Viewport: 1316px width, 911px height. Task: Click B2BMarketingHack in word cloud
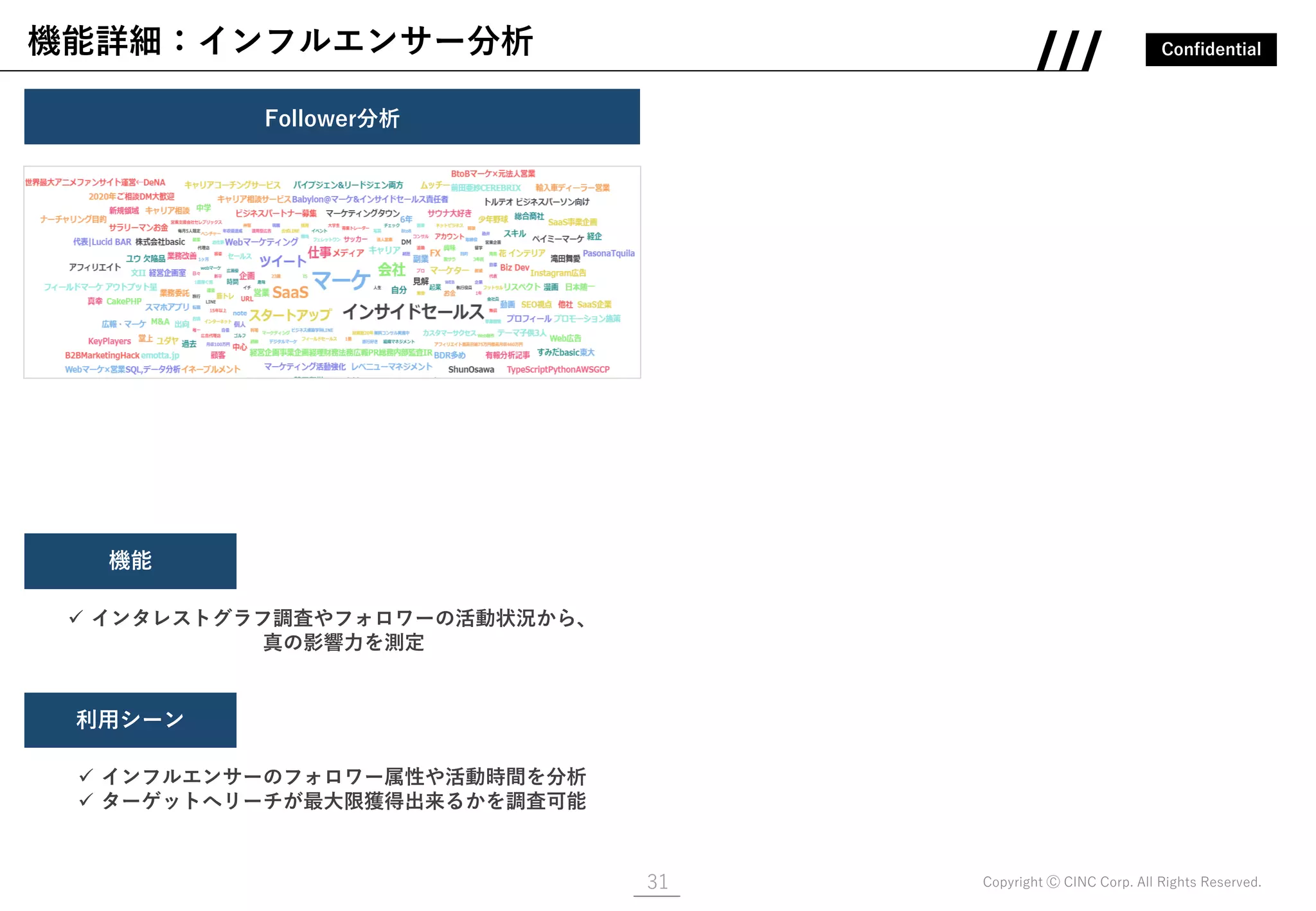pos(102,355)
